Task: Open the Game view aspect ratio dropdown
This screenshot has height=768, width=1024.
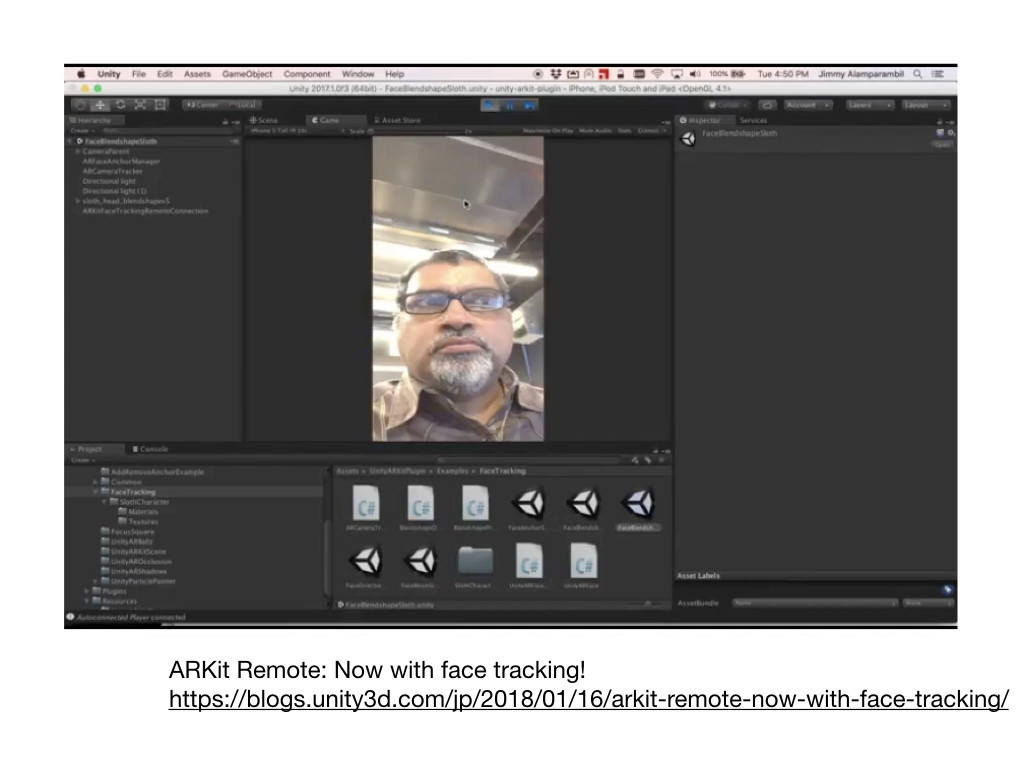Action: tap(297, 131)
